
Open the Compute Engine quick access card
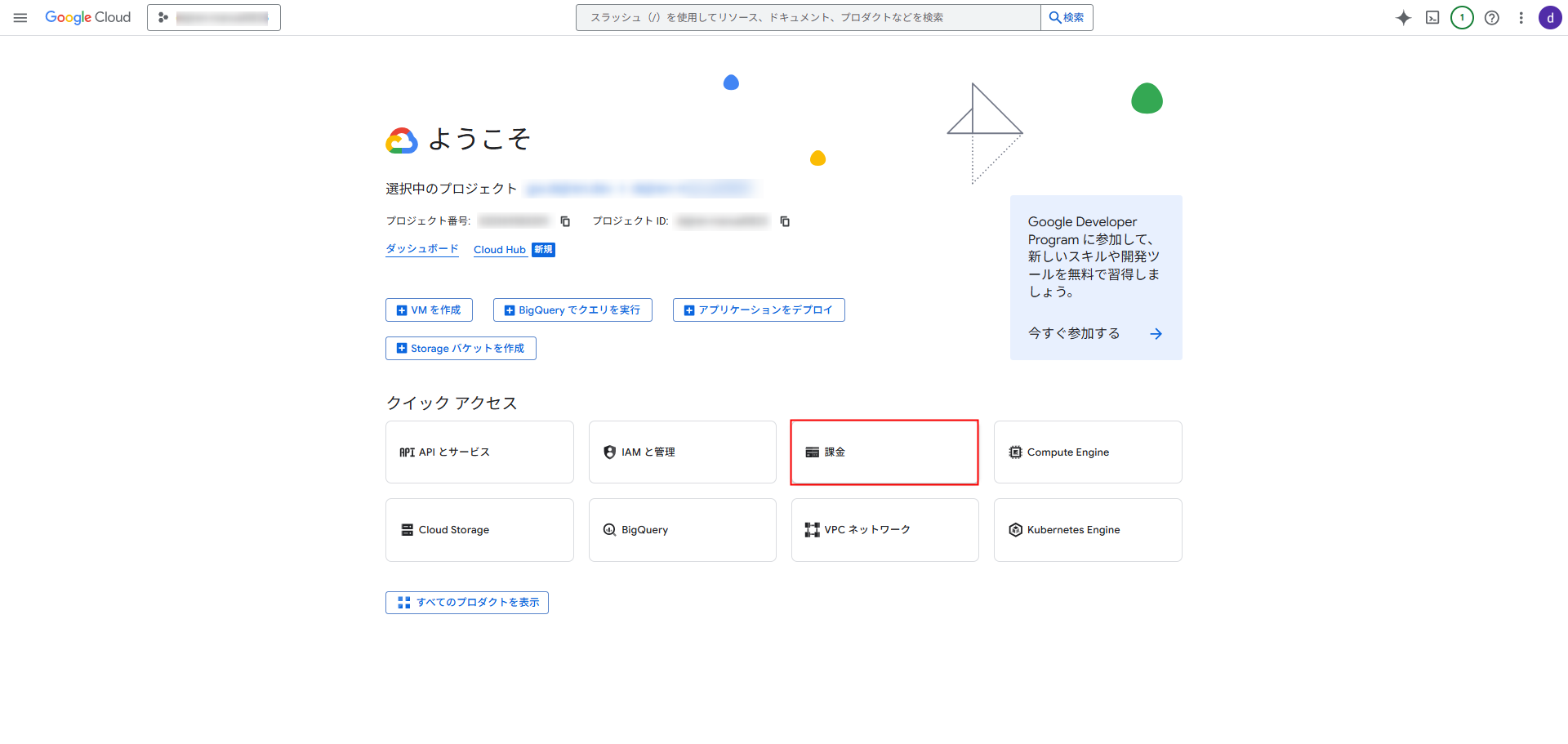coord(1087,452)
